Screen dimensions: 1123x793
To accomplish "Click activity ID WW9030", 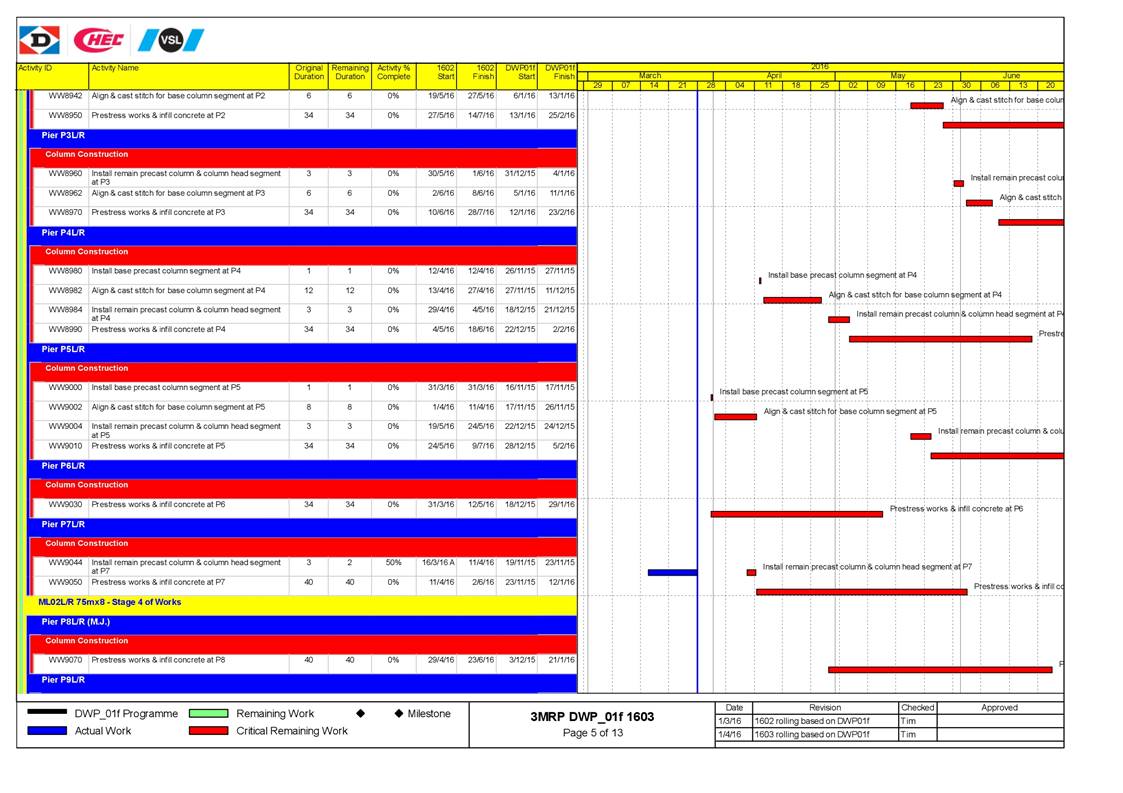I will point(65,505).
